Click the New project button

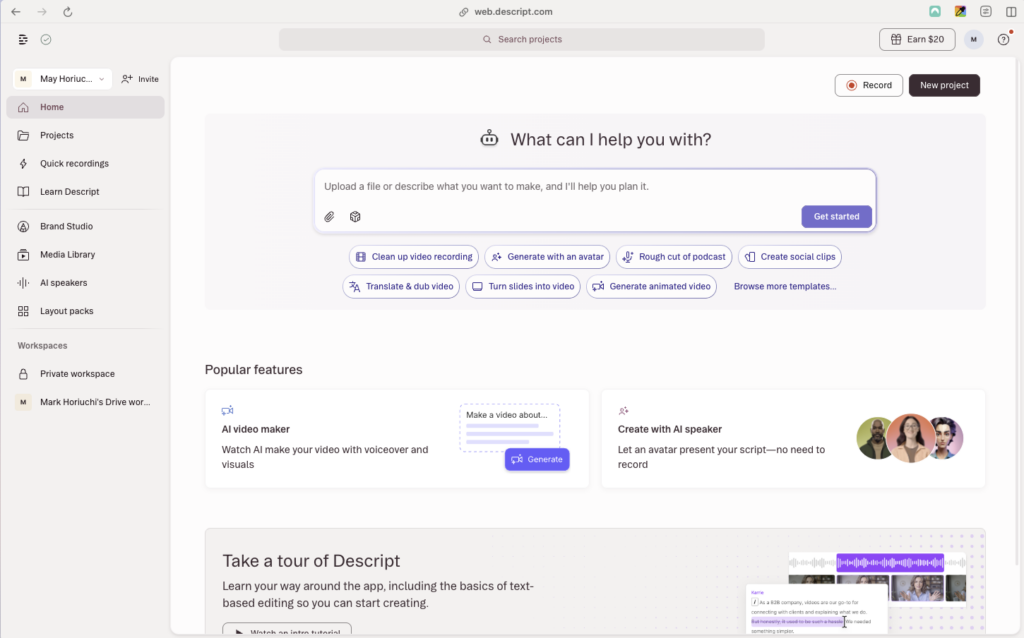[943, 85]
